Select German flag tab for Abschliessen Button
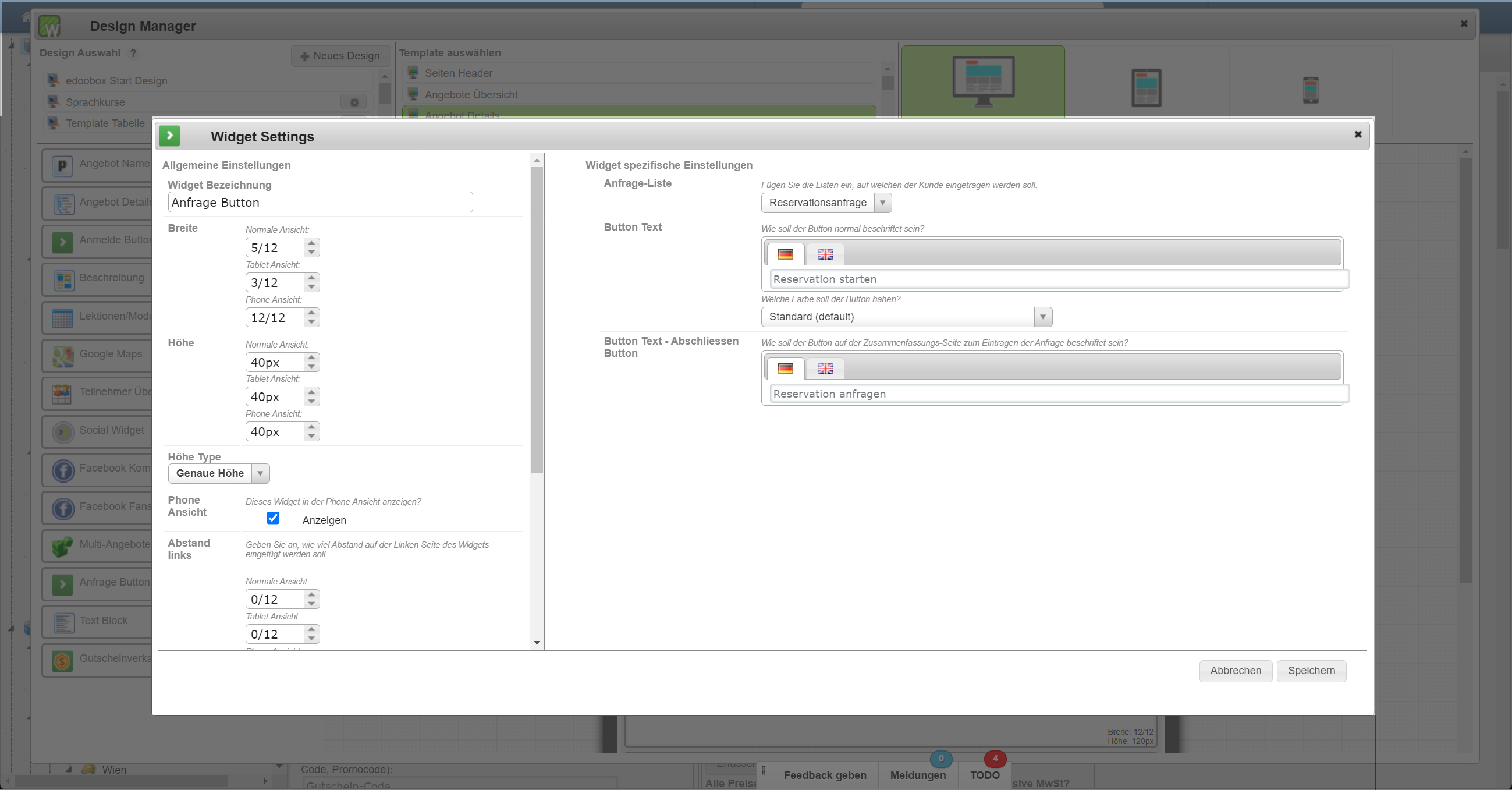This screenshot has height=790, width=1512. 785,369
